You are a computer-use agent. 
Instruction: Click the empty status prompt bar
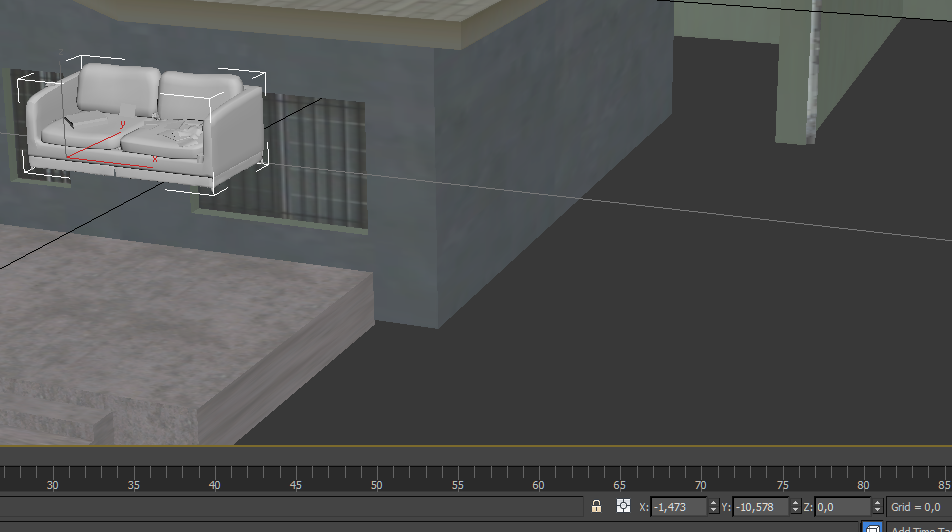click(x=290, y=507)
